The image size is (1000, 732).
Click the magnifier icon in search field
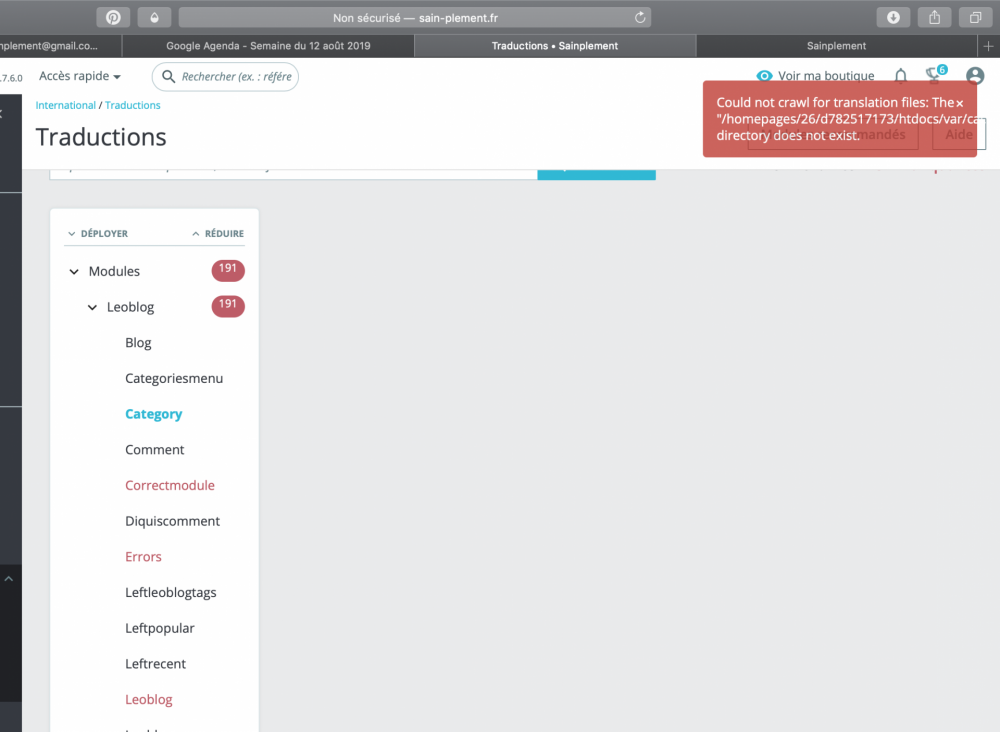click(168, 77)
